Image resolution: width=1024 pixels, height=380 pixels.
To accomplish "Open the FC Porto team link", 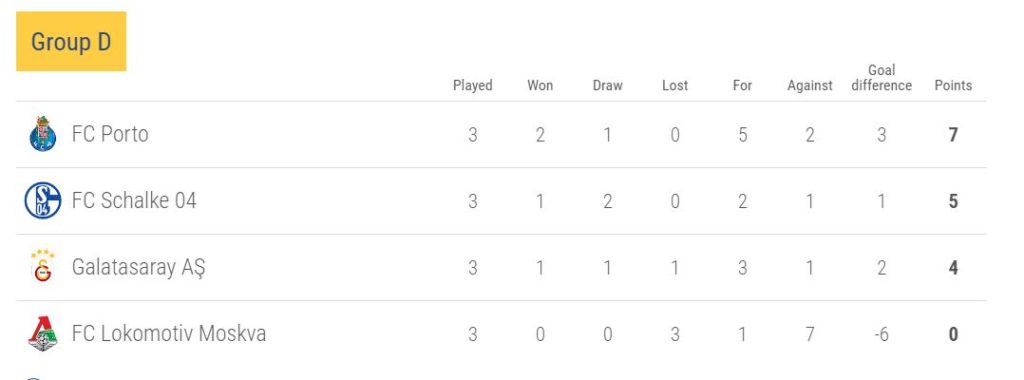I will point(110,134).
